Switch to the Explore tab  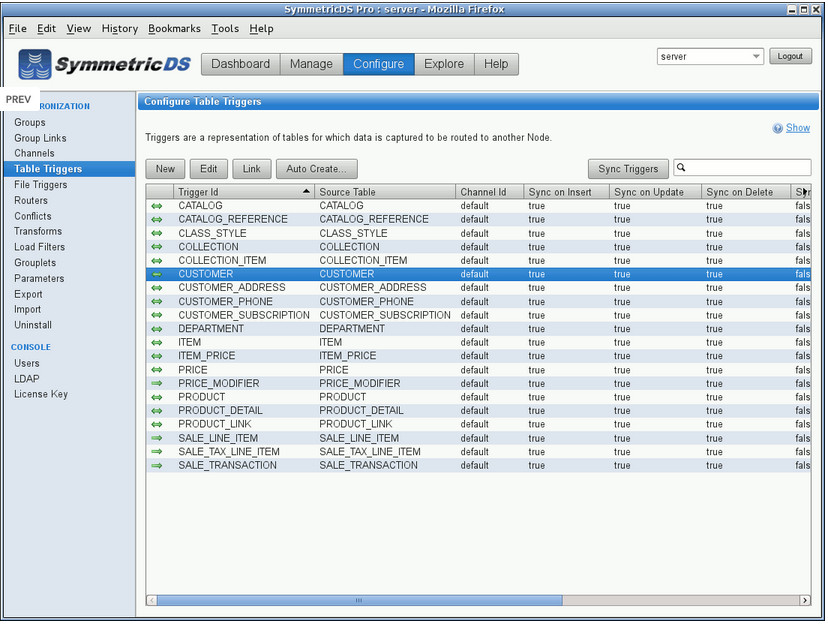pos(444,64)
